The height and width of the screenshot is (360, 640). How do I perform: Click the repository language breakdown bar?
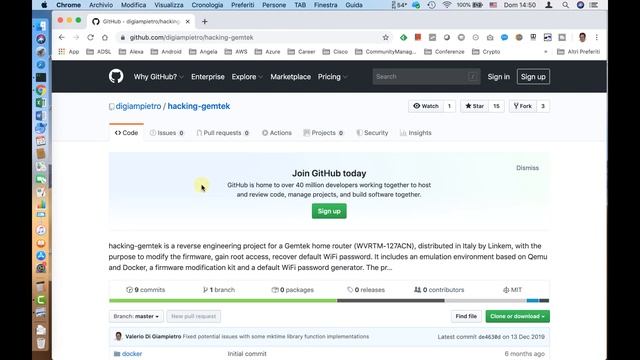click(x=329, y=301)
